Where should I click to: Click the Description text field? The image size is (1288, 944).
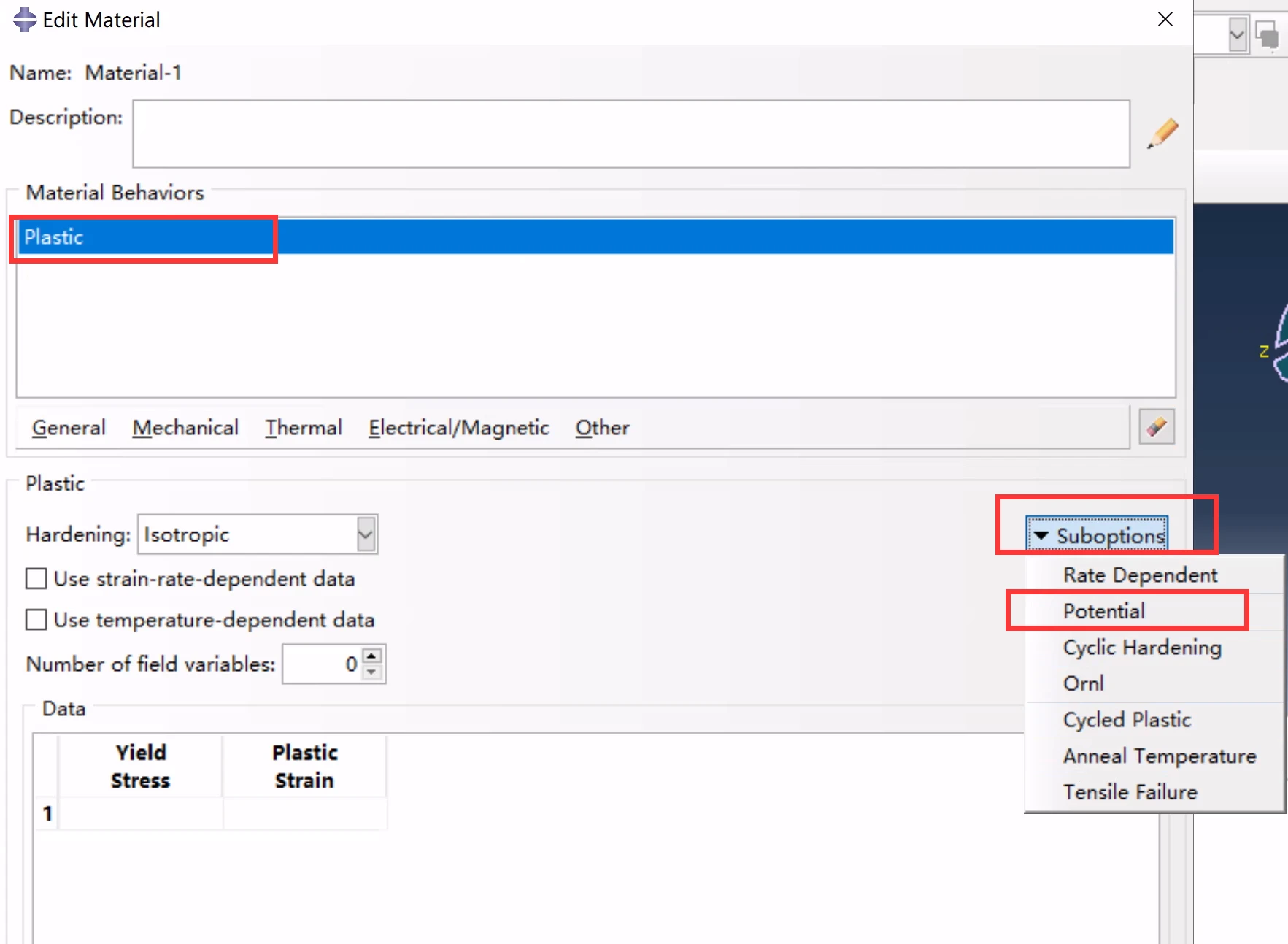pyautogui.click(x=631, y=134)
